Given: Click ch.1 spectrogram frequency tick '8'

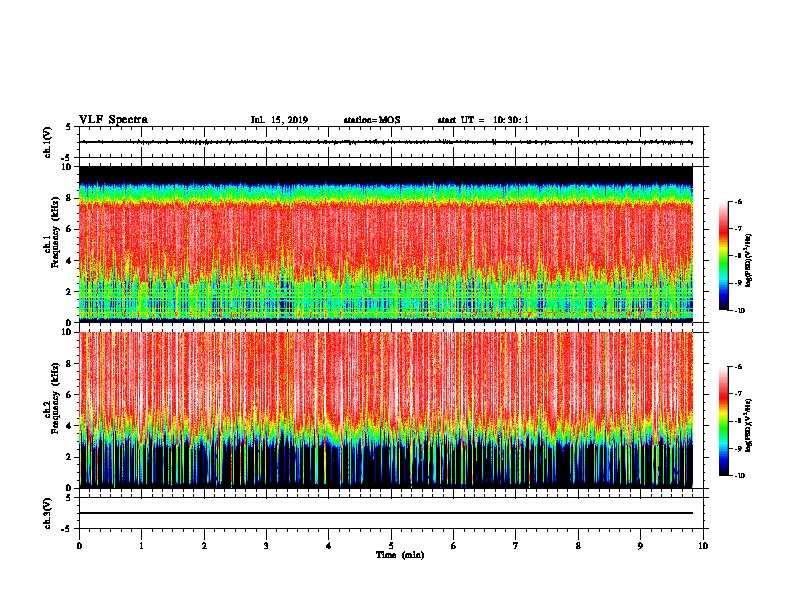Looking at the screenshot, I should click(x=70, y=198).
